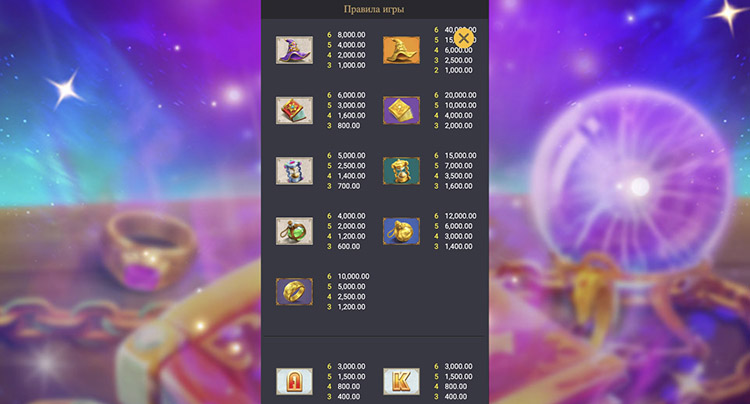The width and height of the screenshot is (750, 404).
Task: Select the red spellbook symbol
Action: (294, 110)
